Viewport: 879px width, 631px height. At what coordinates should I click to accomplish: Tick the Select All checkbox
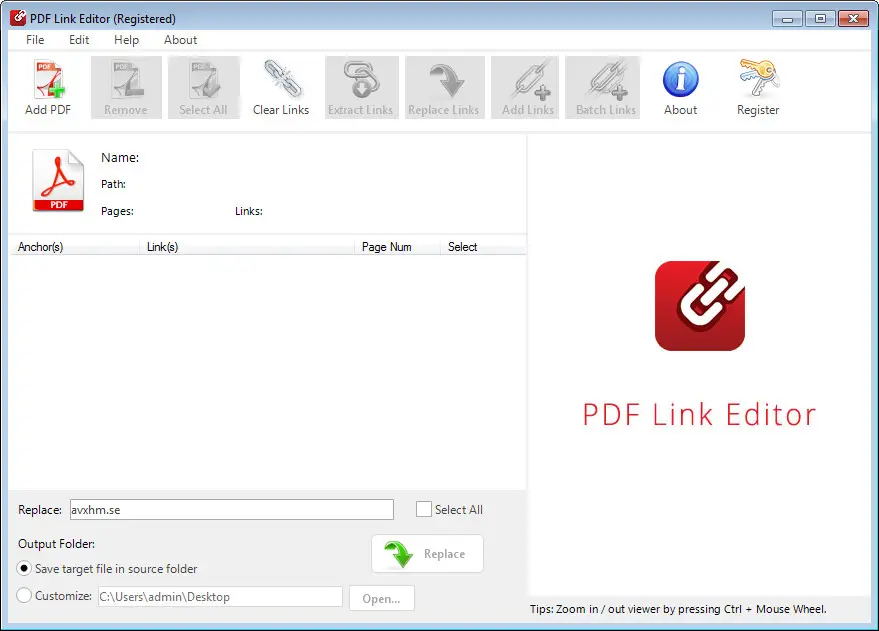424,509
